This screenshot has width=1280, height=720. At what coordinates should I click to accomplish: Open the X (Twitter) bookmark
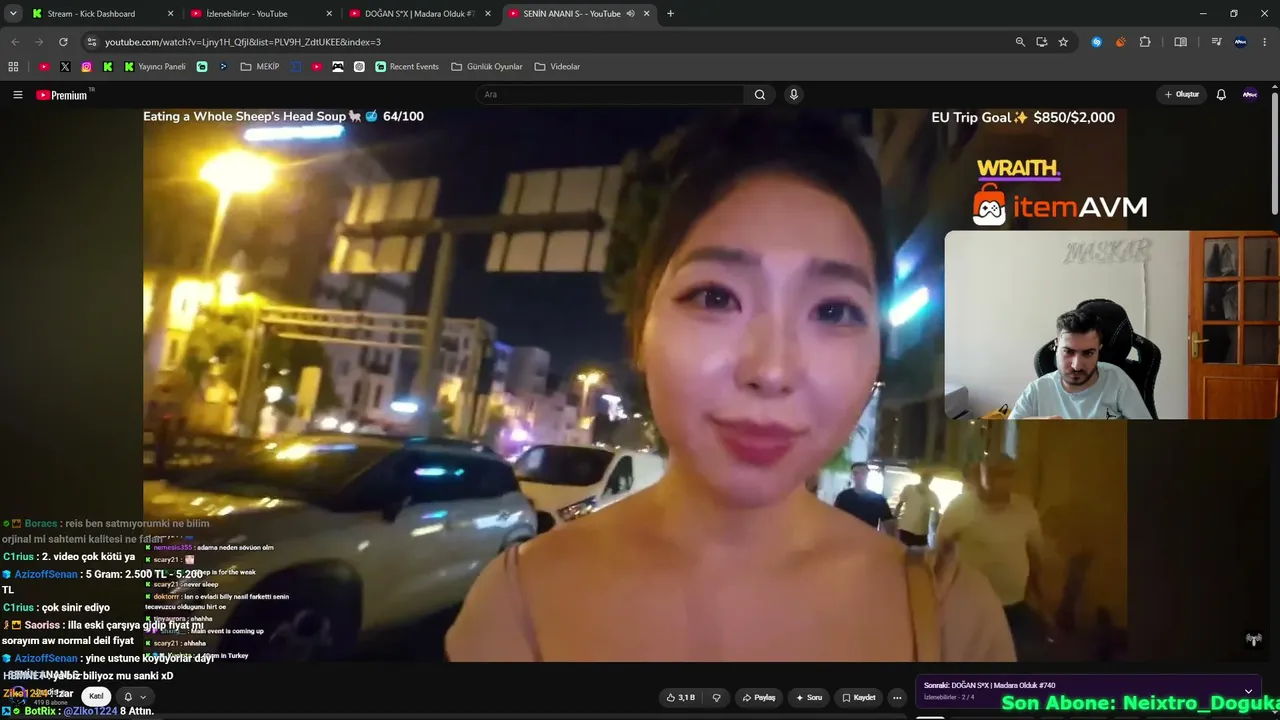(x=65, y=67)
